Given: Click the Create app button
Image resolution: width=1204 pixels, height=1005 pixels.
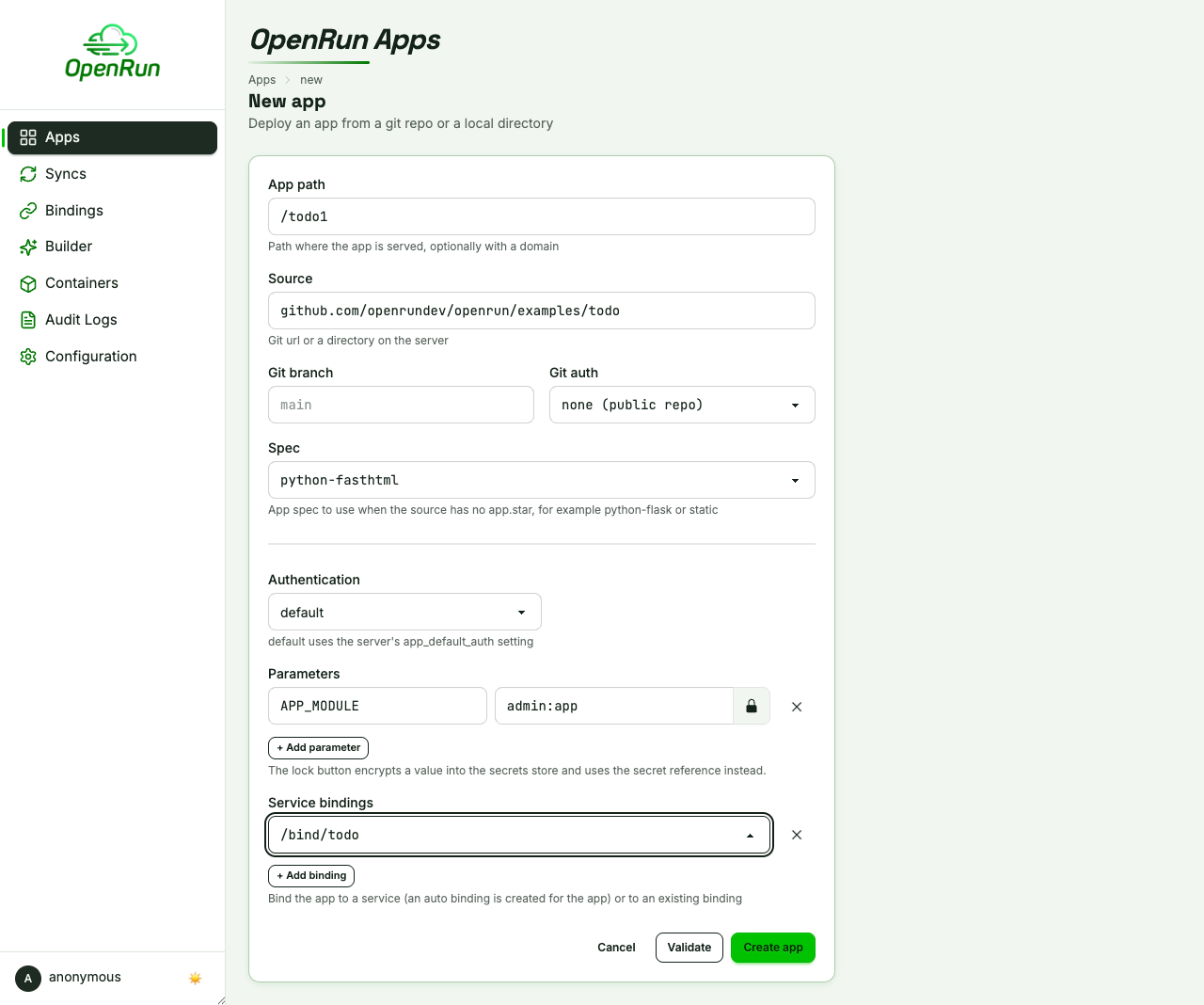Looking at the screenshot, I should coord(773,948).
